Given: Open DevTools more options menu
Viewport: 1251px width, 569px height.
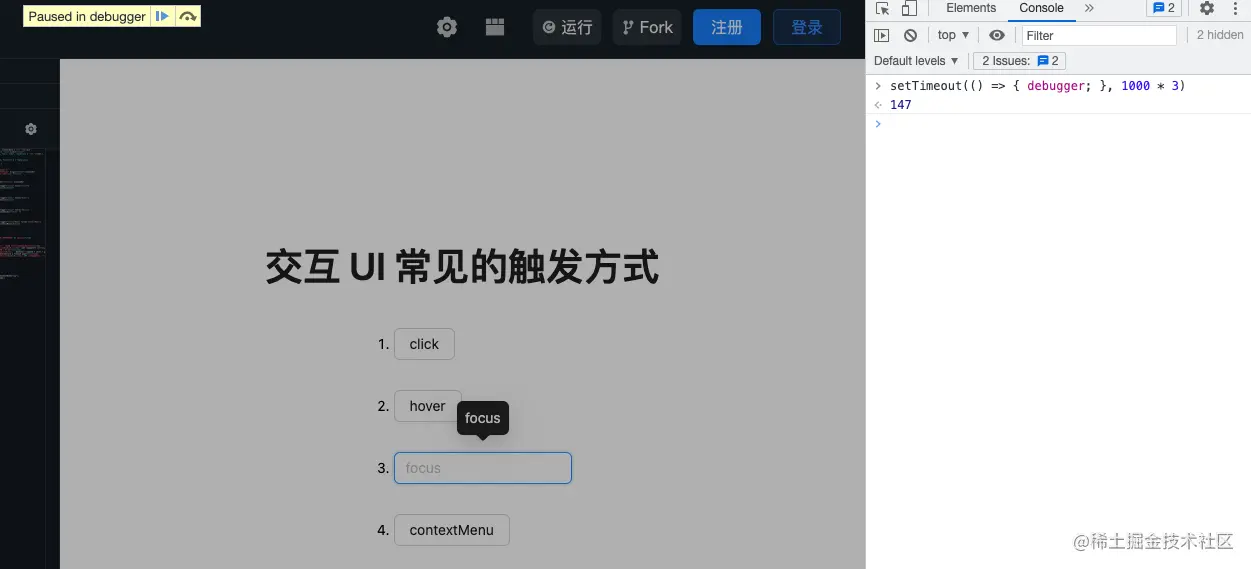Looking at the screenshot, I should point(1234,8).
